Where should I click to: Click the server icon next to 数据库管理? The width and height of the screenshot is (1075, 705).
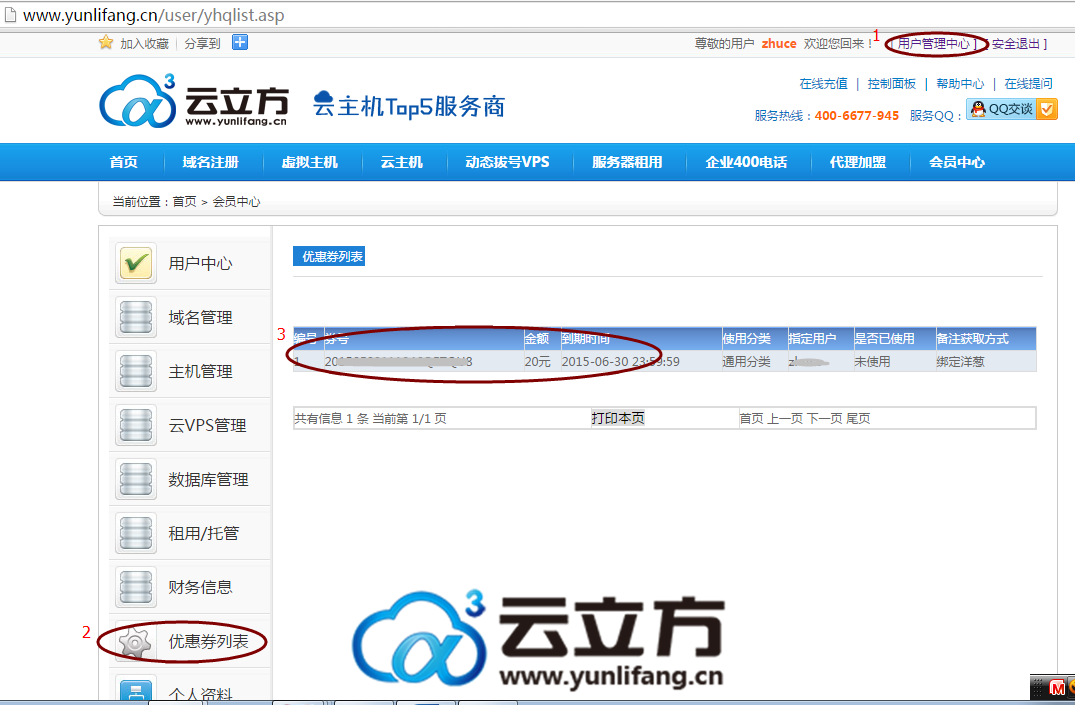pos(136,479)
